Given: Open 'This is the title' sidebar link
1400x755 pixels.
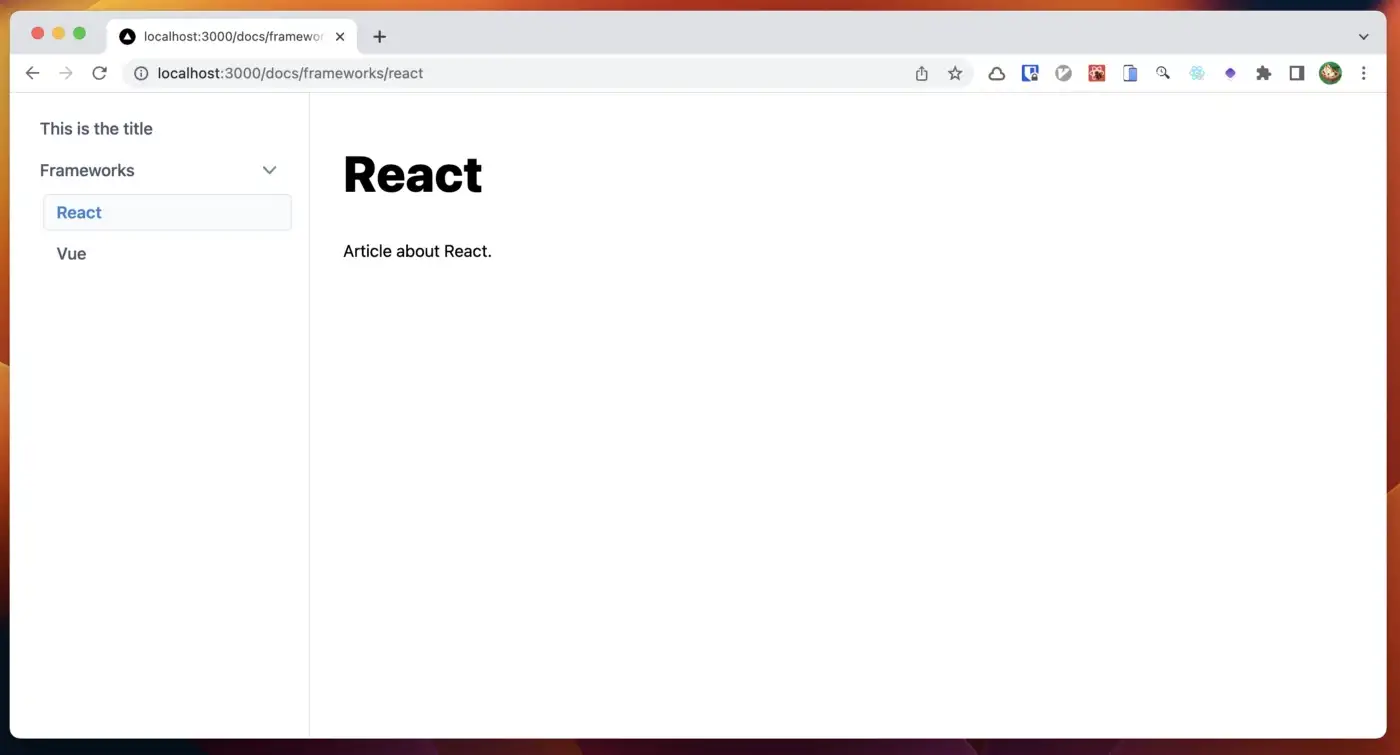Looking at the screenshot, I should 96,129.
